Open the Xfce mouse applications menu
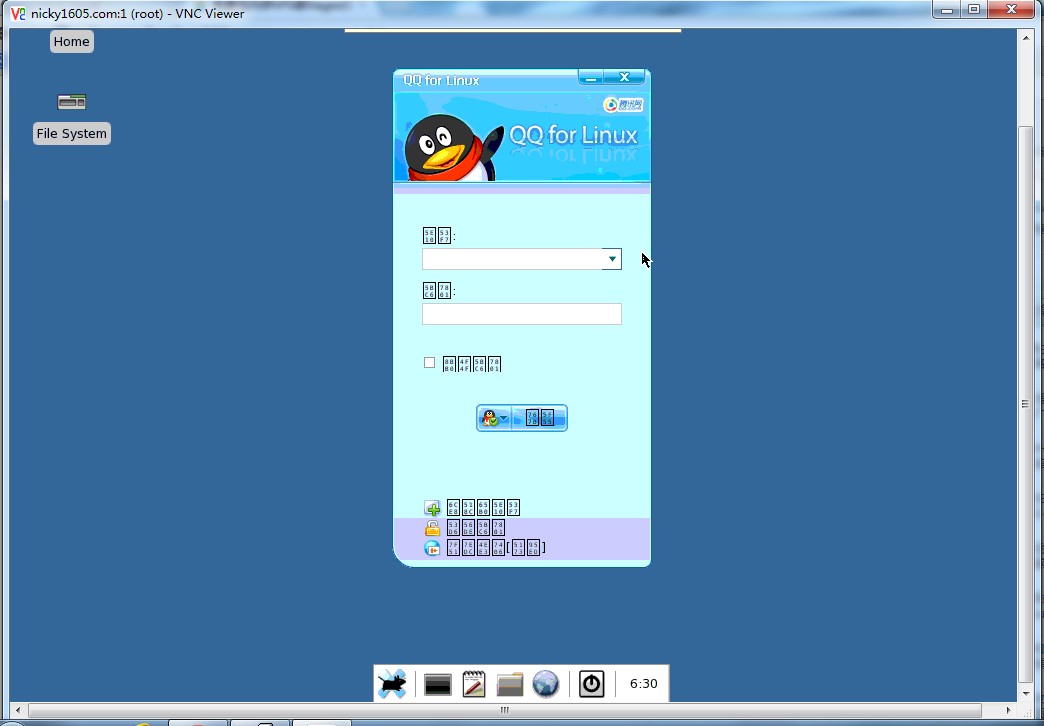Viewport: 1044px width, 726px height. tap(392, 684)
